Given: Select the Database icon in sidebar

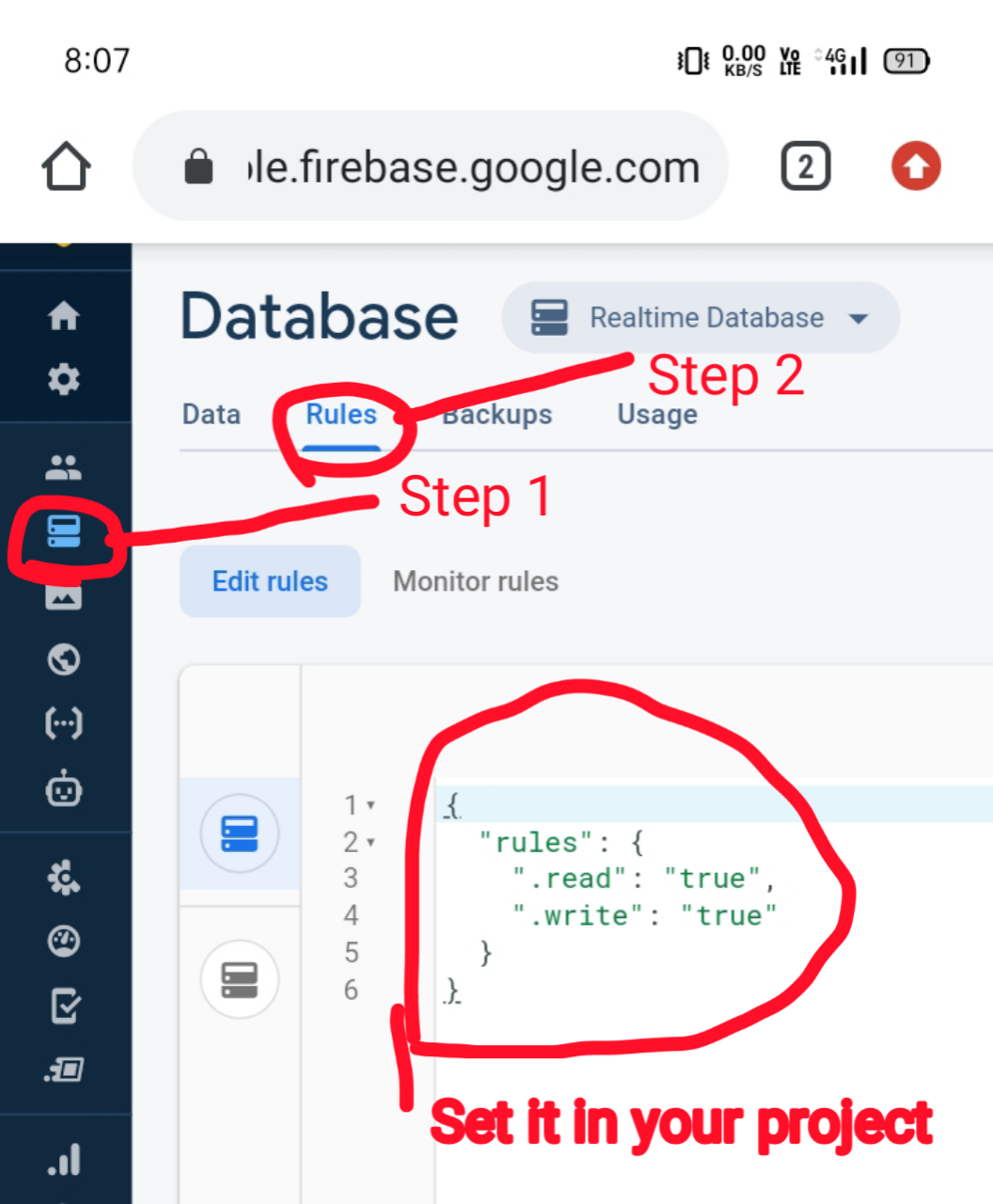Looking at the screenshot, I should (x=64, y=531).
